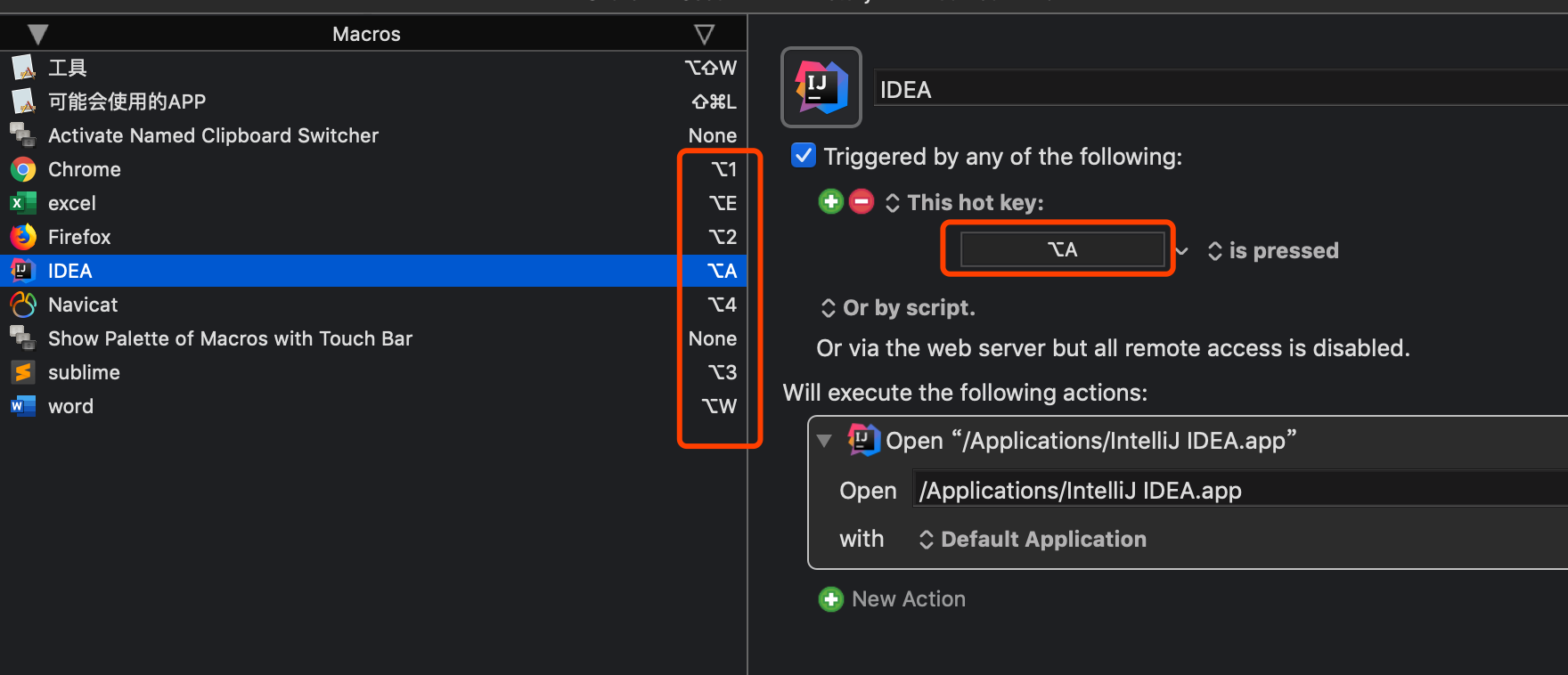
Task: Click the filled triangle left of Macros header
Action: 37,35
